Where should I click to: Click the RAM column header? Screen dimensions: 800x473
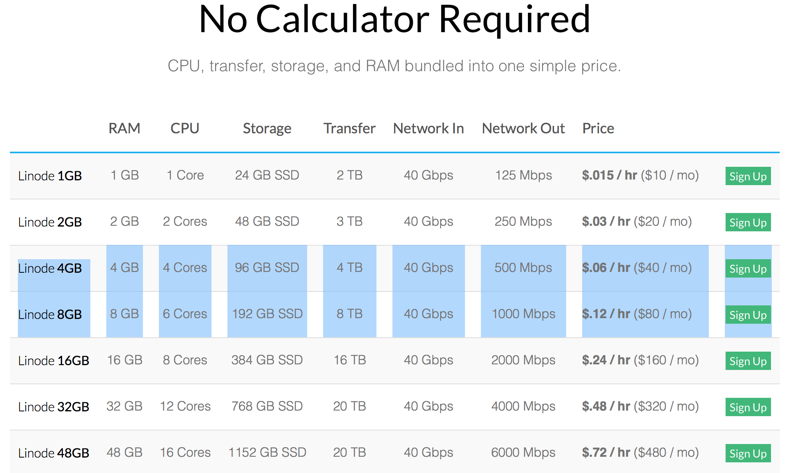pyautogui.click(x=124, y=128)
